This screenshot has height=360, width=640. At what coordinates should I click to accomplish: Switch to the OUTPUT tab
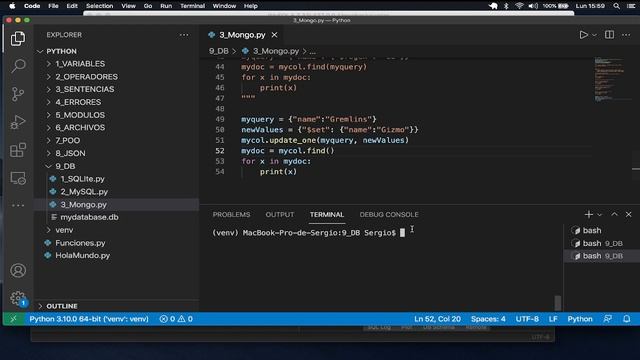[x=280, y=214]
